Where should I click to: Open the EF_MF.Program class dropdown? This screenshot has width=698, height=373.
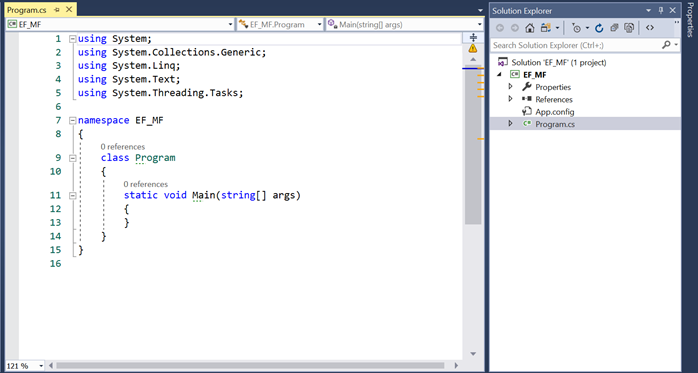click(280, 24)
